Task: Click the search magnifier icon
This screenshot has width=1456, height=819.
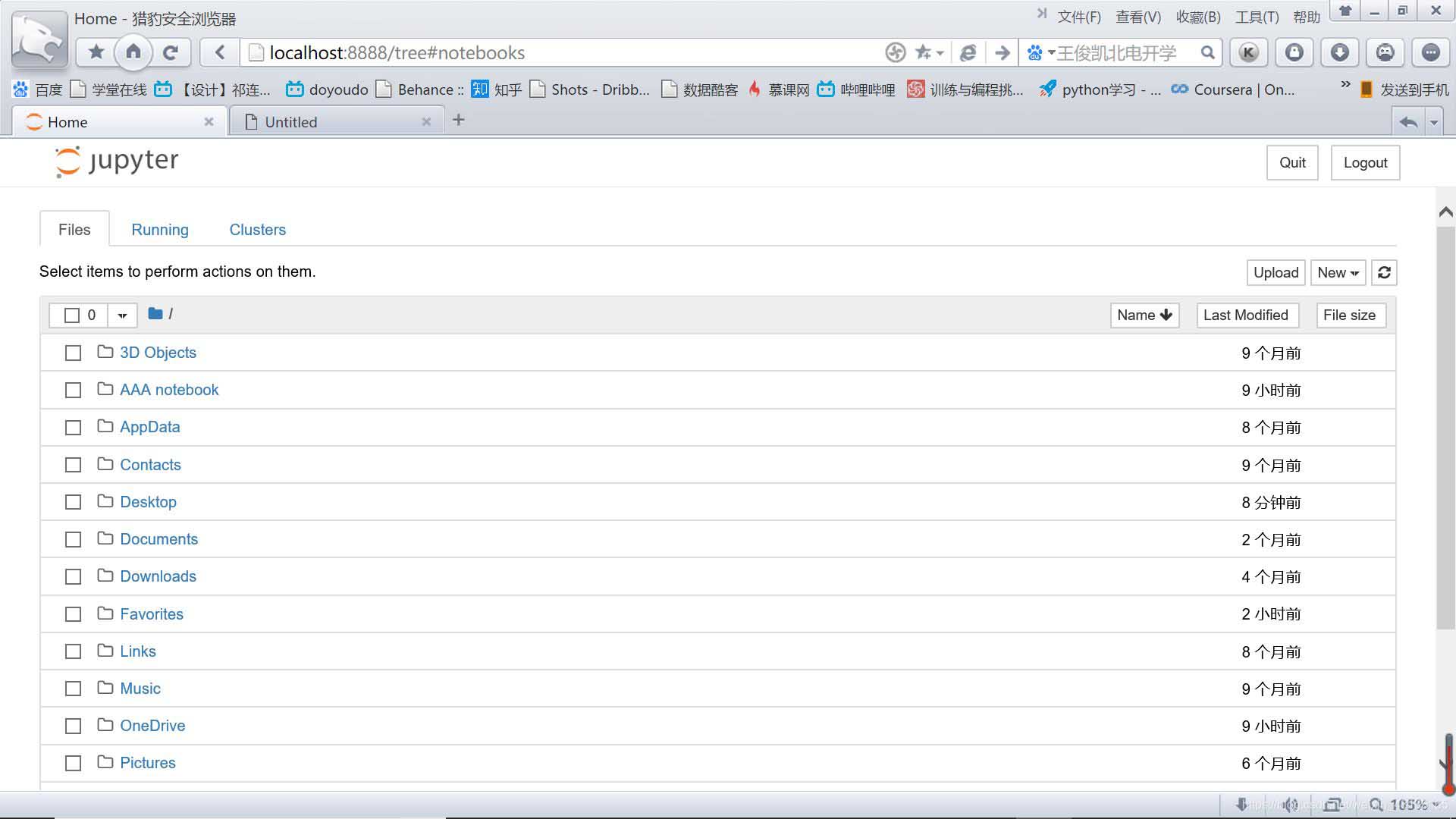Action: [1207, 52]
